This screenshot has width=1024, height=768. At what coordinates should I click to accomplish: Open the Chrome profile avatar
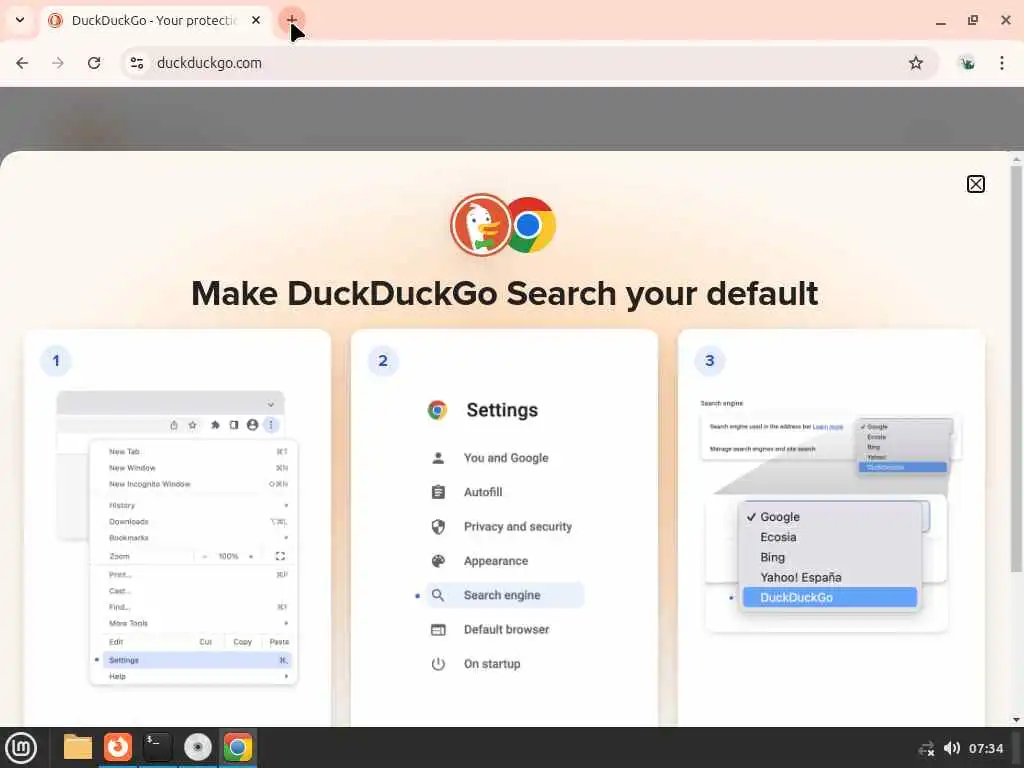pos(967,63)
